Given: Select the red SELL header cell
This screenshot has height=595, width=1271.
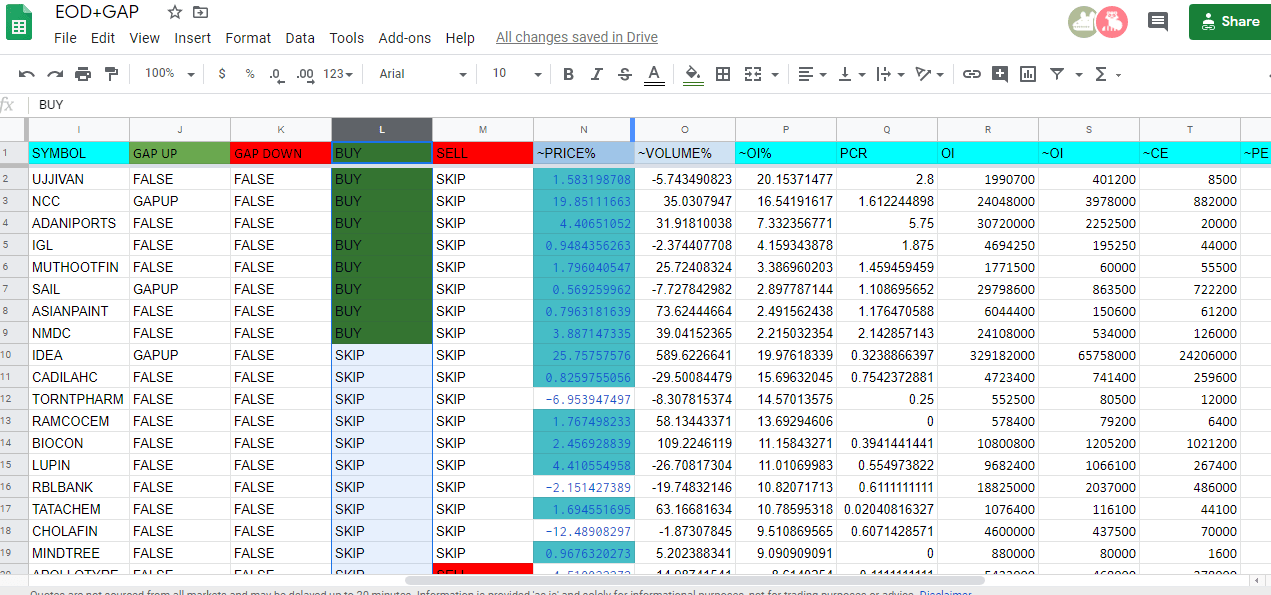Looking at the screenshot, I should point(483,154).
